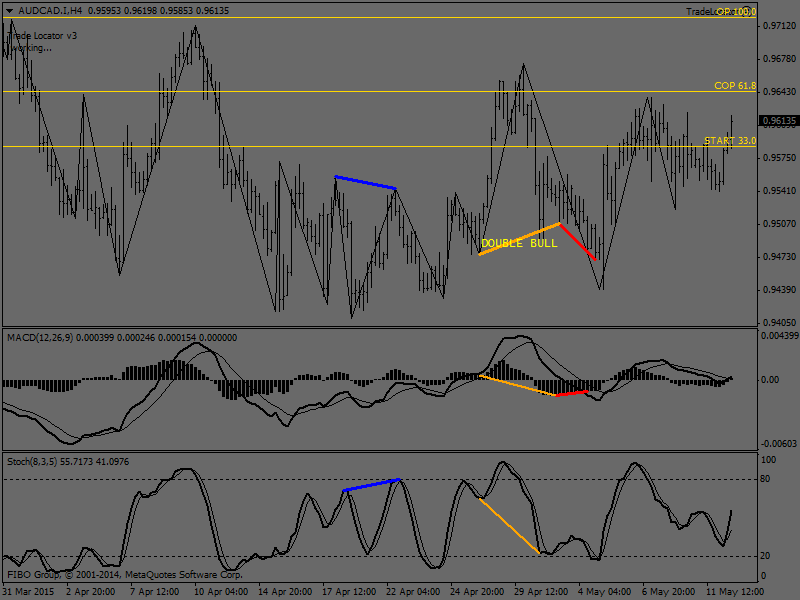Click the OP 100.0 level label
The width and height of the screenshot is (800, 600).
(735, 12)
